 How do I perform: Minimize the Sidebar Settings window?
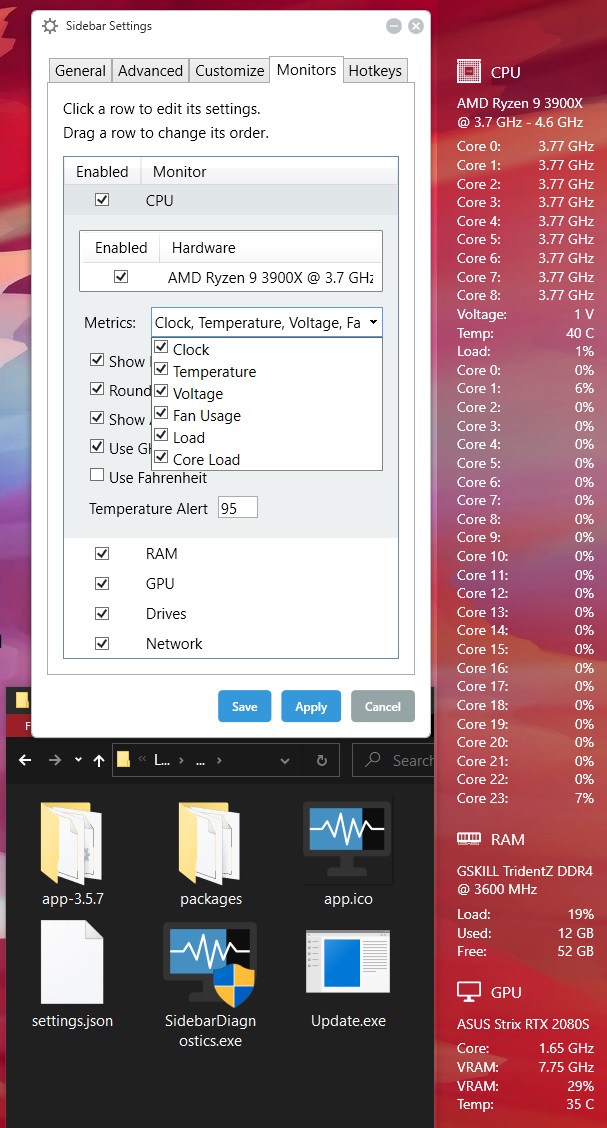point(393,27)
